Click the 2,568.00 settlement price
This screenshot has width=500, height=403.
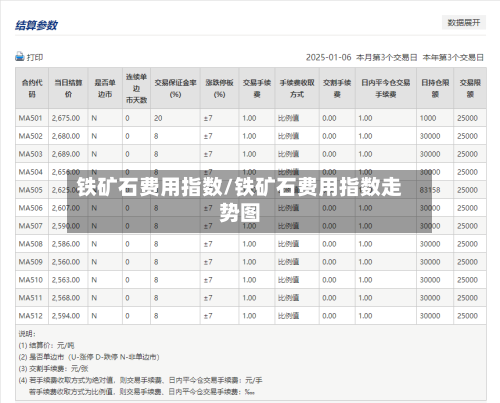(66, 298)
